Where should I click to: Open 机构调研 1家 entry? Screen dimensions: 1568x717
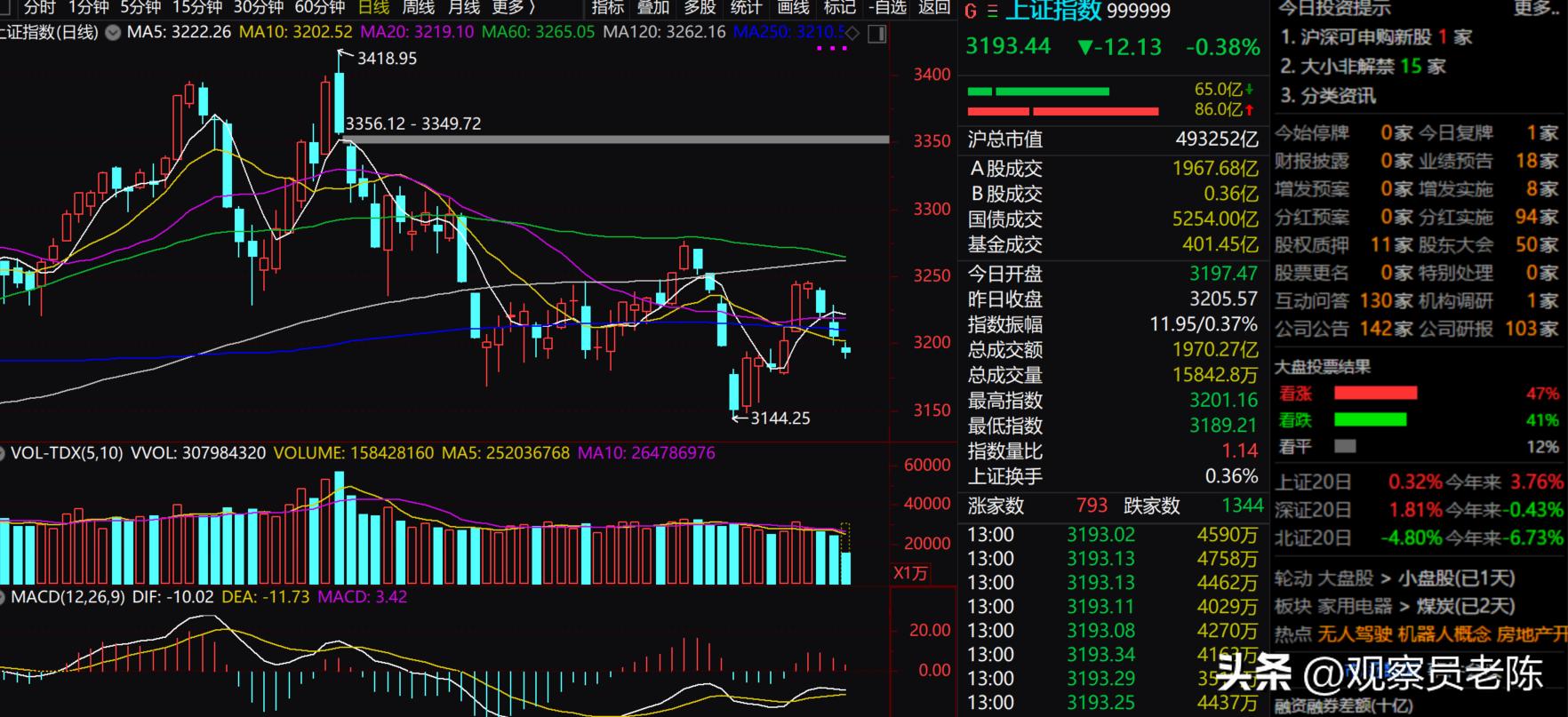1489,300
